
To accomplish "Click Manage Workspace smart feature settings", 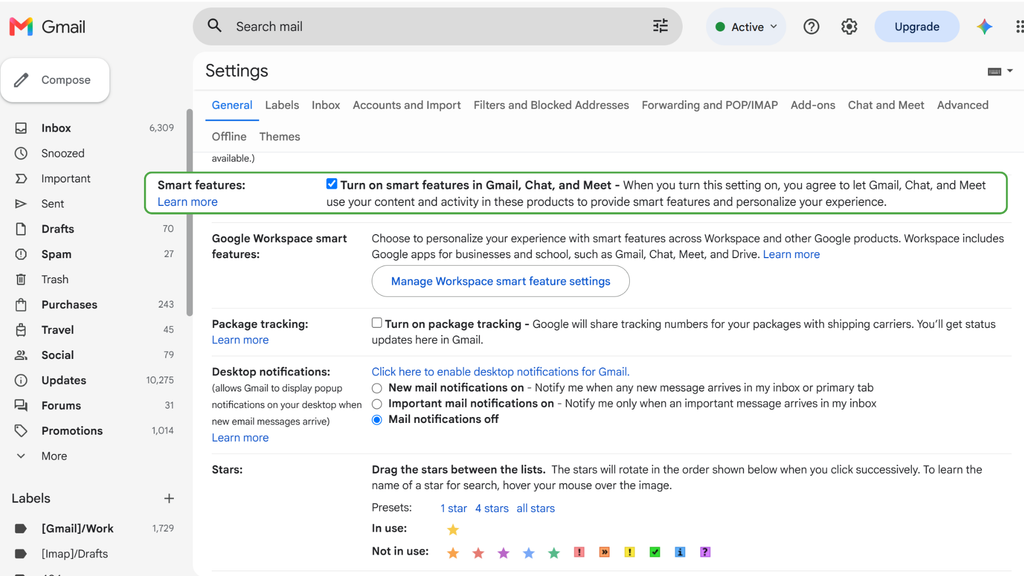I will pos(500,281).
